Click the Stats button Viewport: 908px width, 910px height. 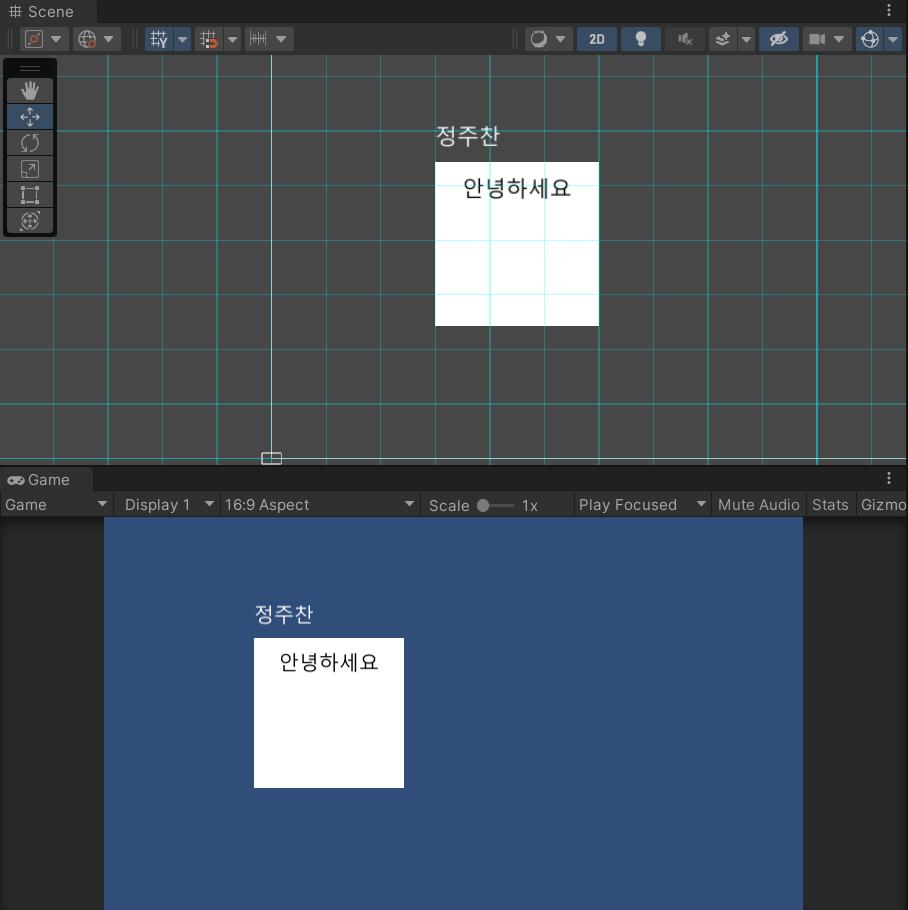pyautogui.click(x=830, y=505)
